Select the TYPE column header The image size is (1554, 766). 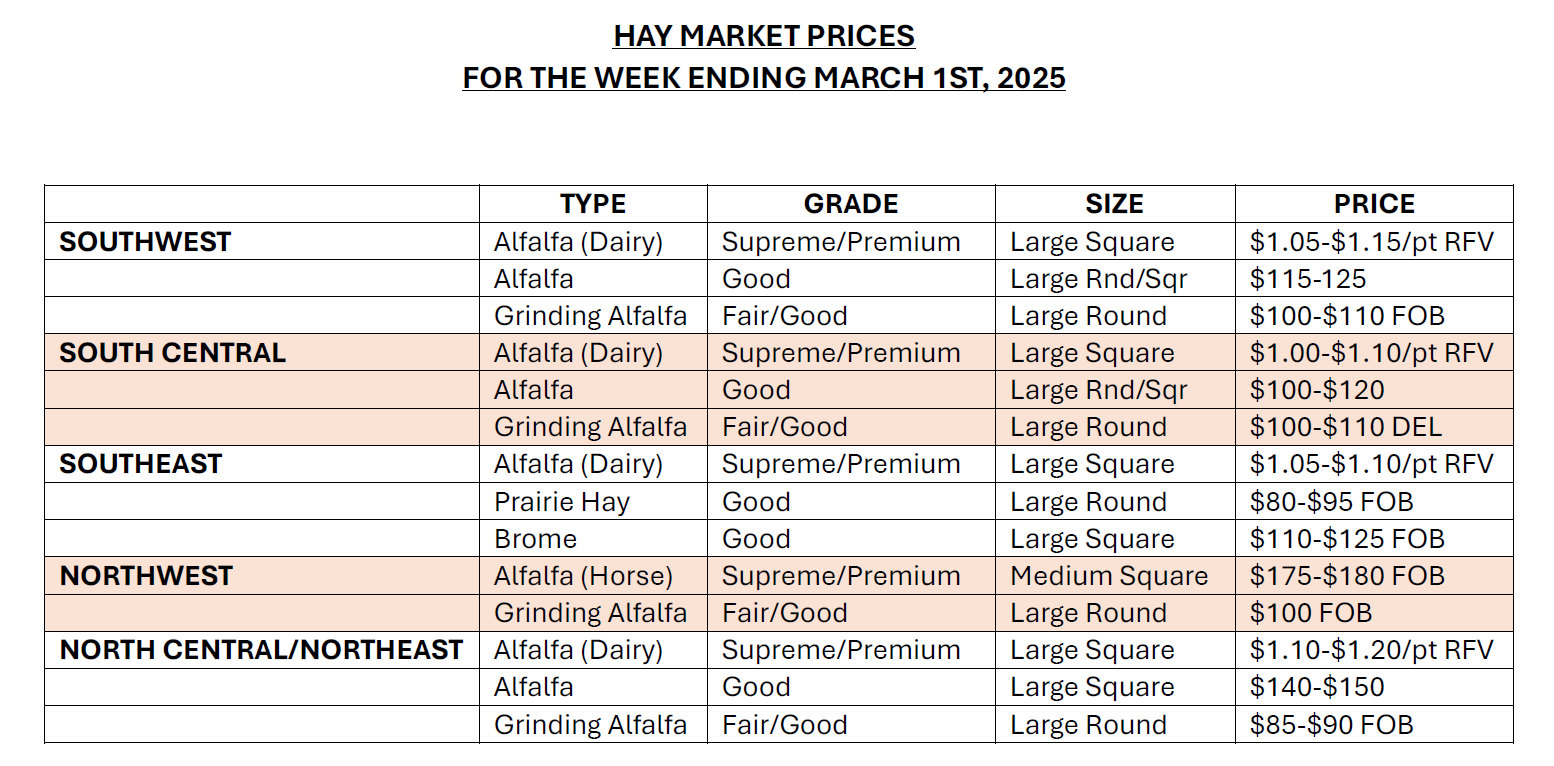pos(592,204)
